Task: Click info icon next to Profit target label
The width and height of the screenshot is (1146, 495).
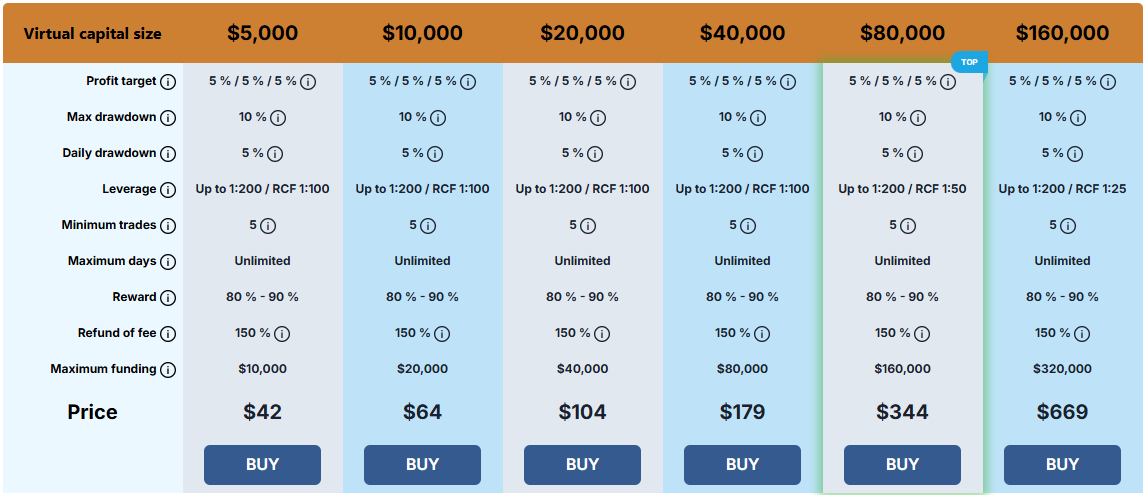Action: point(167,82)
